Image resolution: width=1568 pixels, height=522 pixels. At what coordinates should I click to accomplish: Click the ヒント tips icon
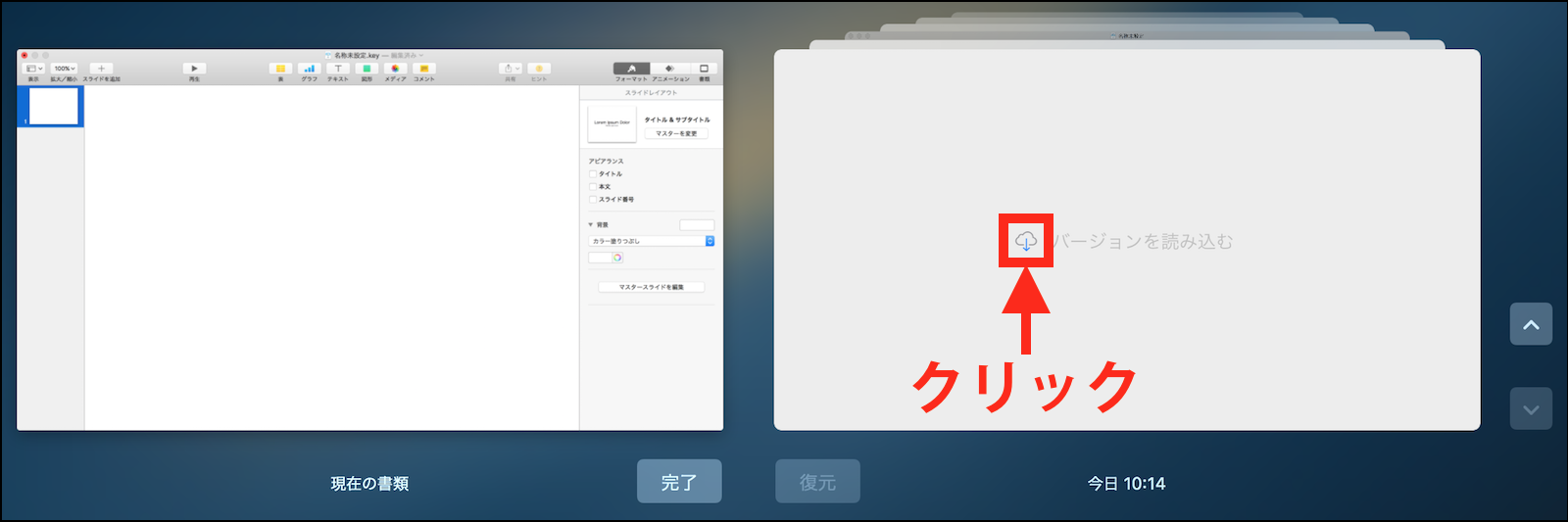[539, 69]
